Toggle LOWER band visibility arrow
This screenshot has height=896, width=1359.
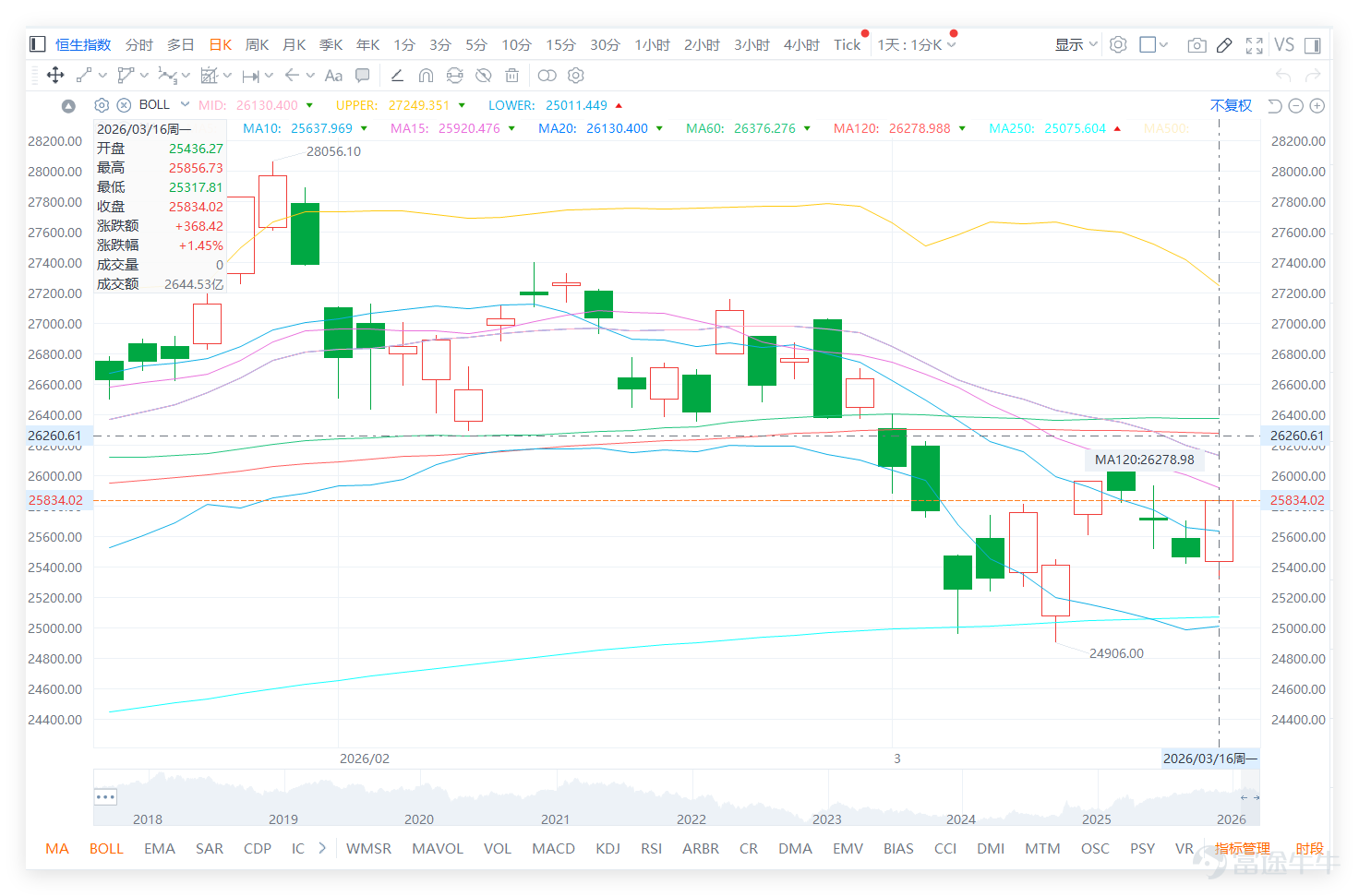(619, 105)
